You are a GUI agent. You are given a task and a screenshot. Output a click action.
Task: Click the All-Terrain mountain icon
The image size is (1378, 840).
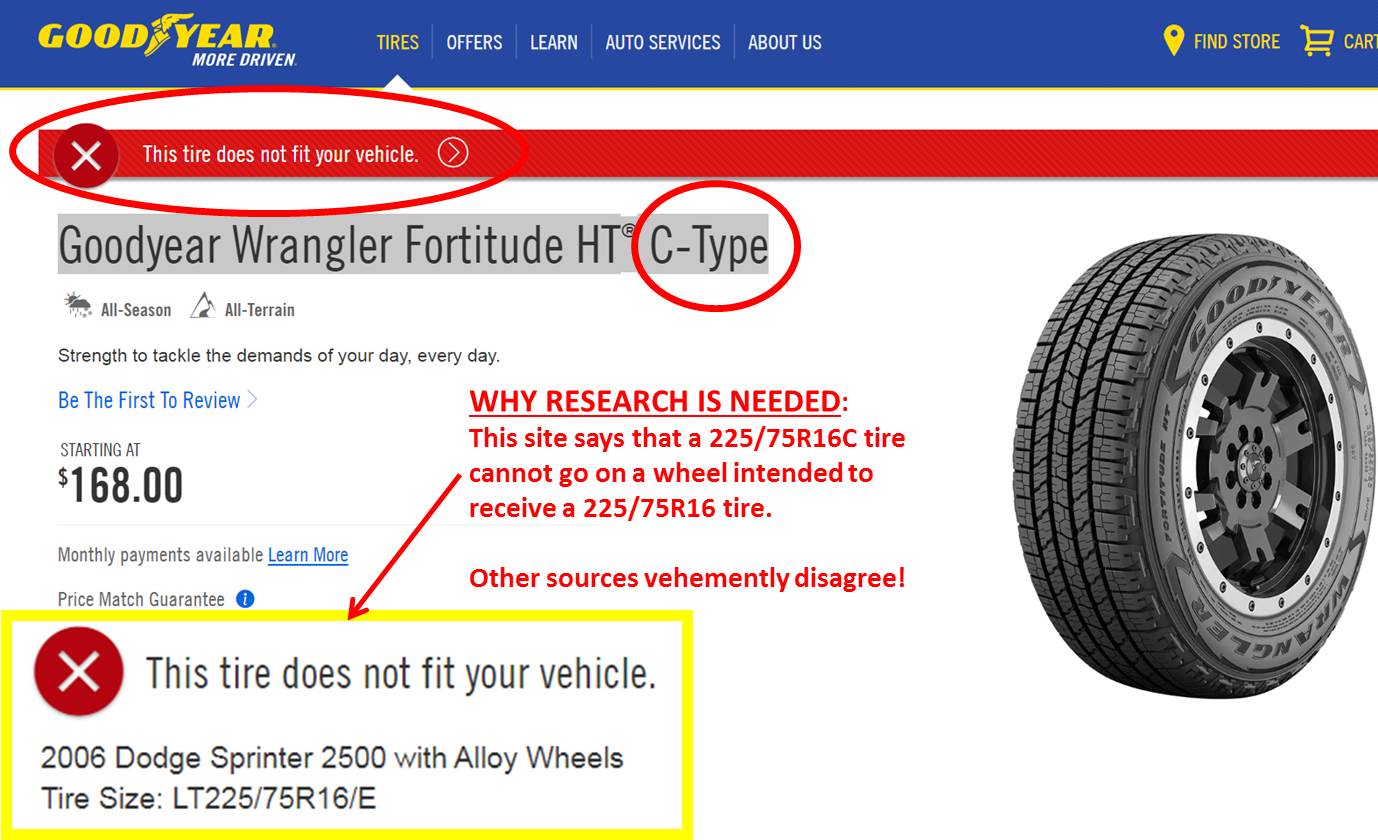click(203, 305)
